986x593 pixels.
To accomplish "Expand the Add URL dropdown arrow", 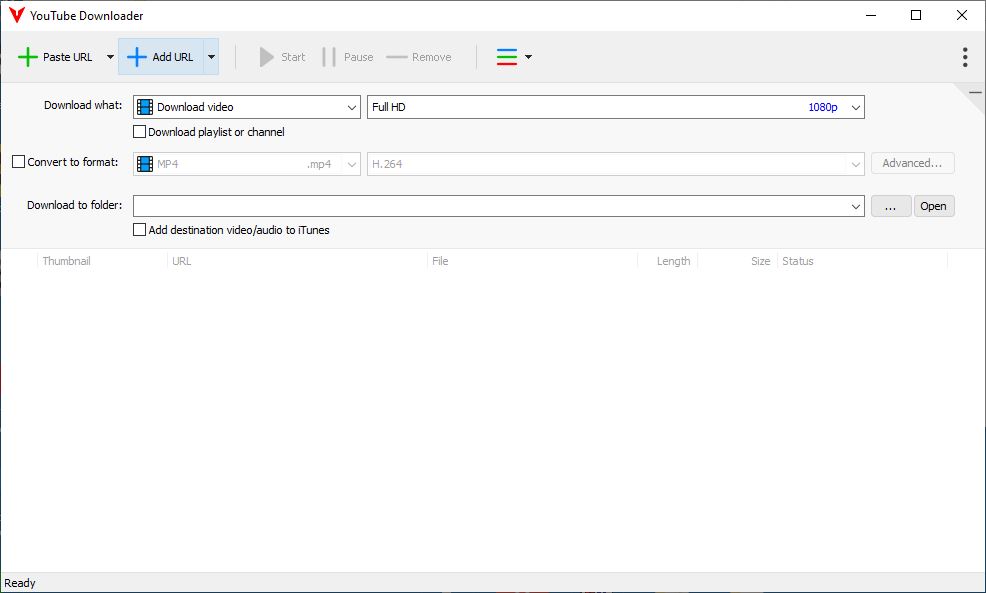I will pyautogui.click(x=211, y=57).
